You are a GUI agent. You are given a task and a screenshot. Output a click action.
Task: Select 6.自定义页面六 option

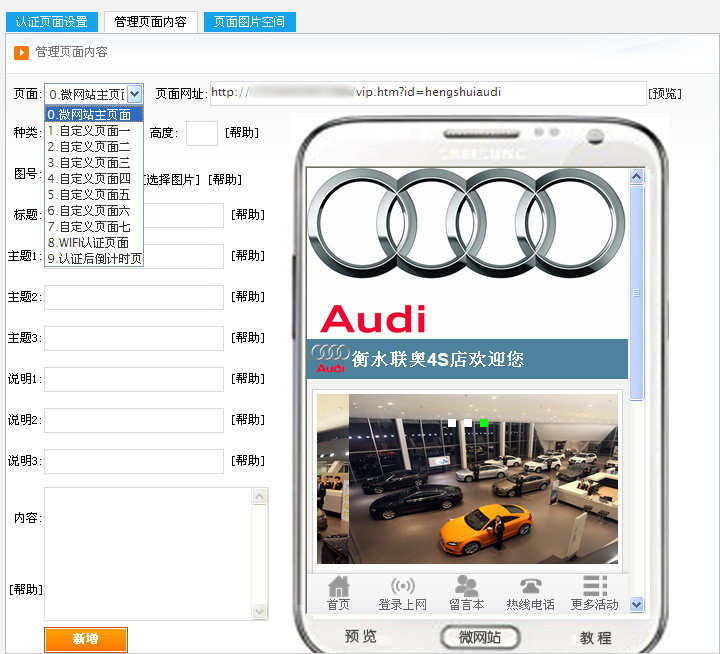tap(94, 211)
